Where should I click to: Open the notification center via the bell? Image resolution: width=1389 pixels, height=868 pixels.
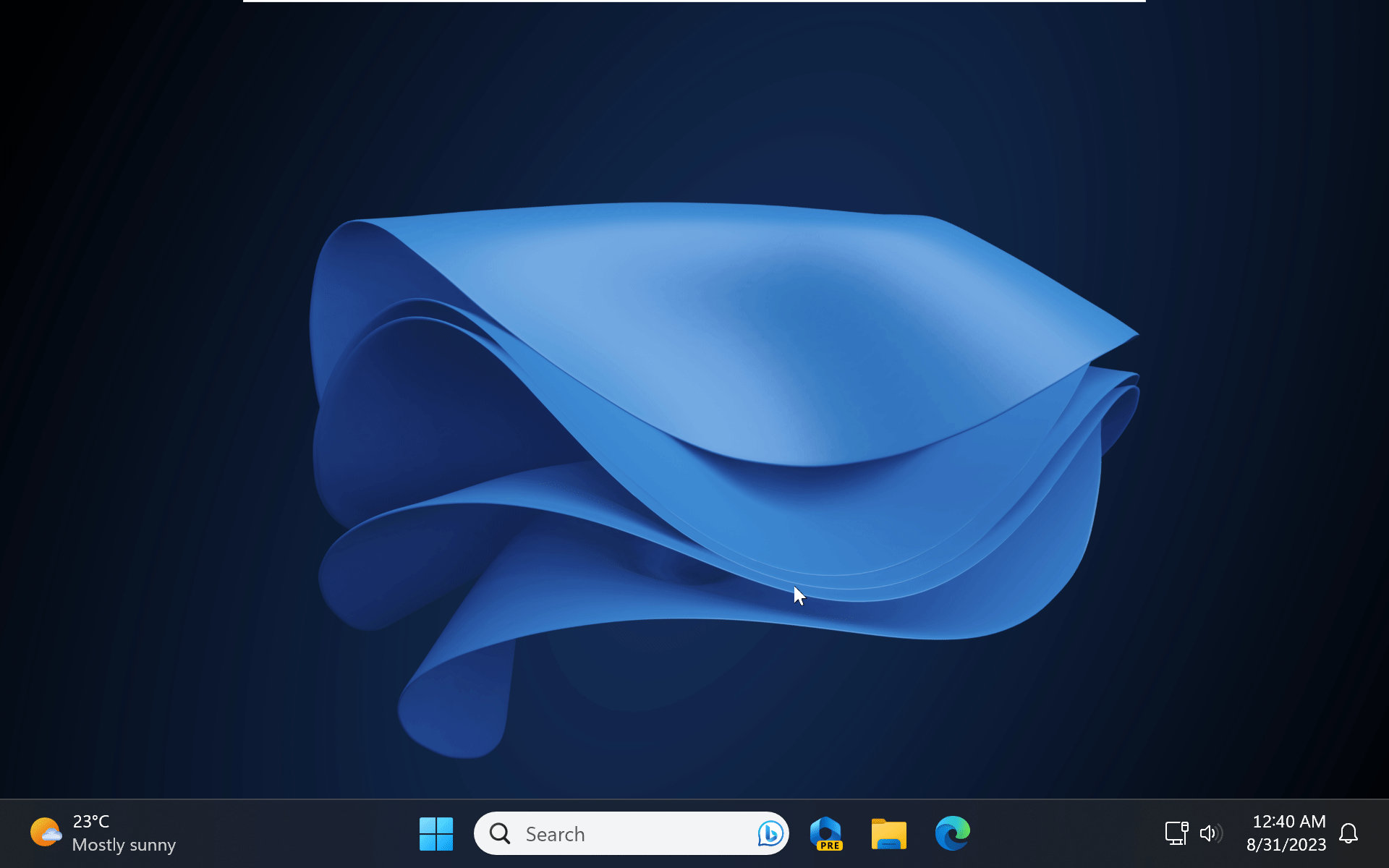[1350, 833]
